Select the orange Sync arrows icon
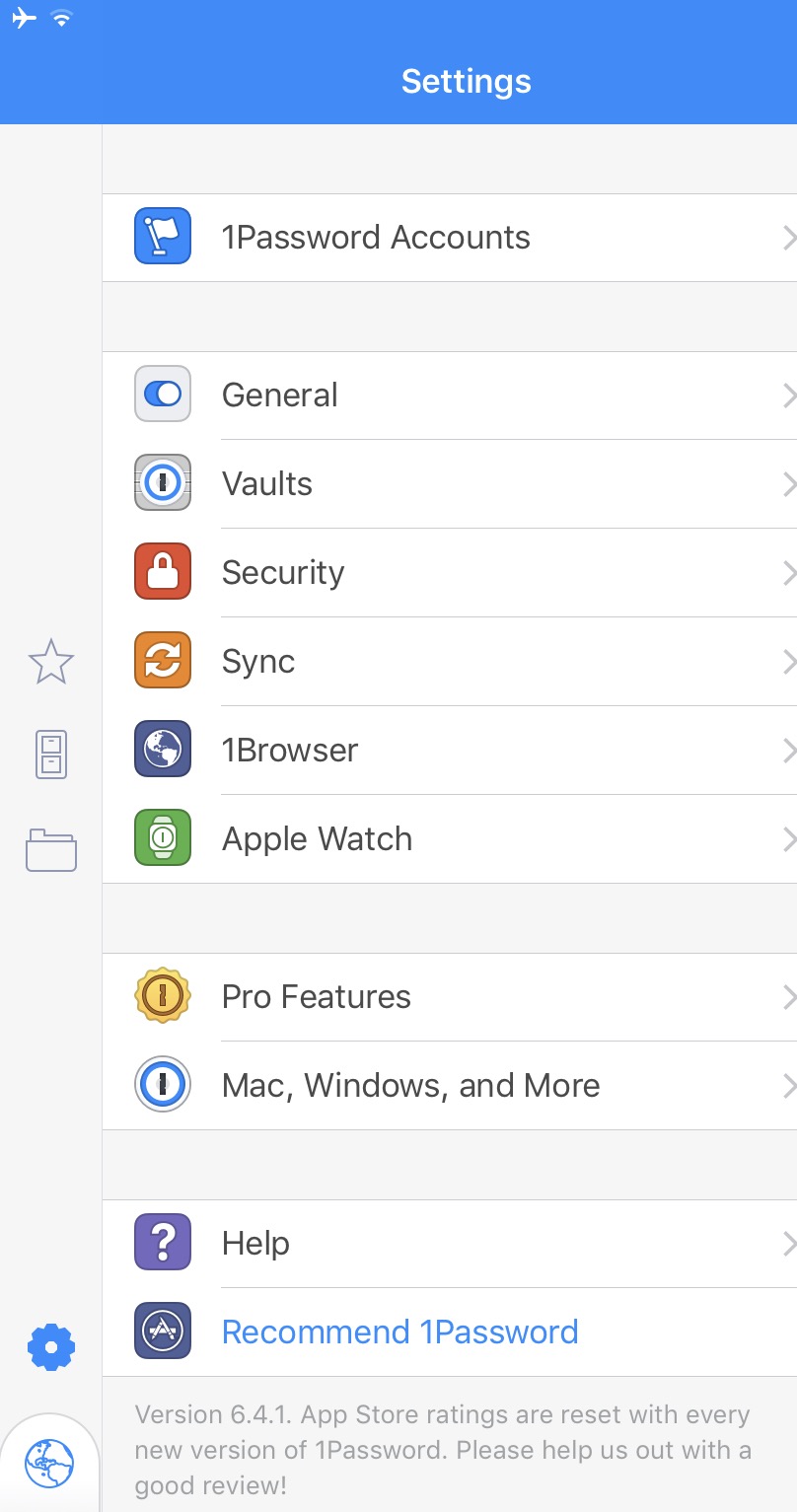797x1512 pixels. pyautogui.click(x=162, y=661)
